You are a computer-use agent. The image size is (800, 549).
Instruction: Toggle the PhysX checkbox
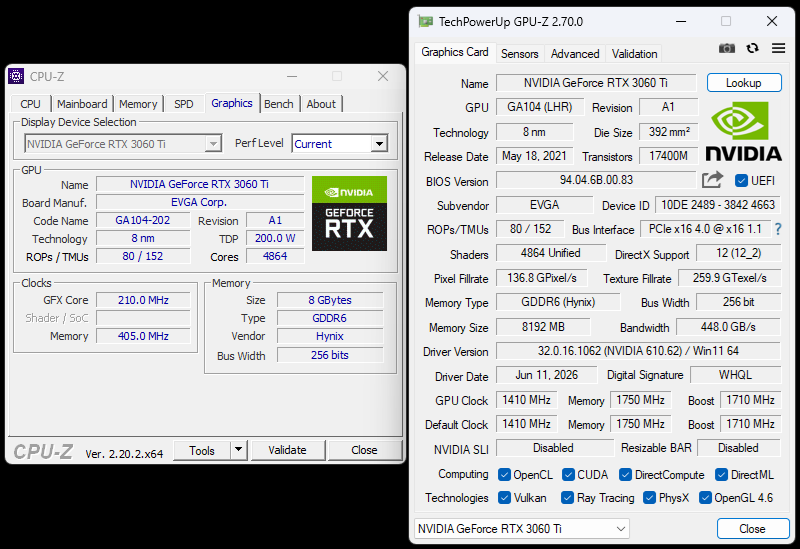pyautogui.click(x=649, y=497)
